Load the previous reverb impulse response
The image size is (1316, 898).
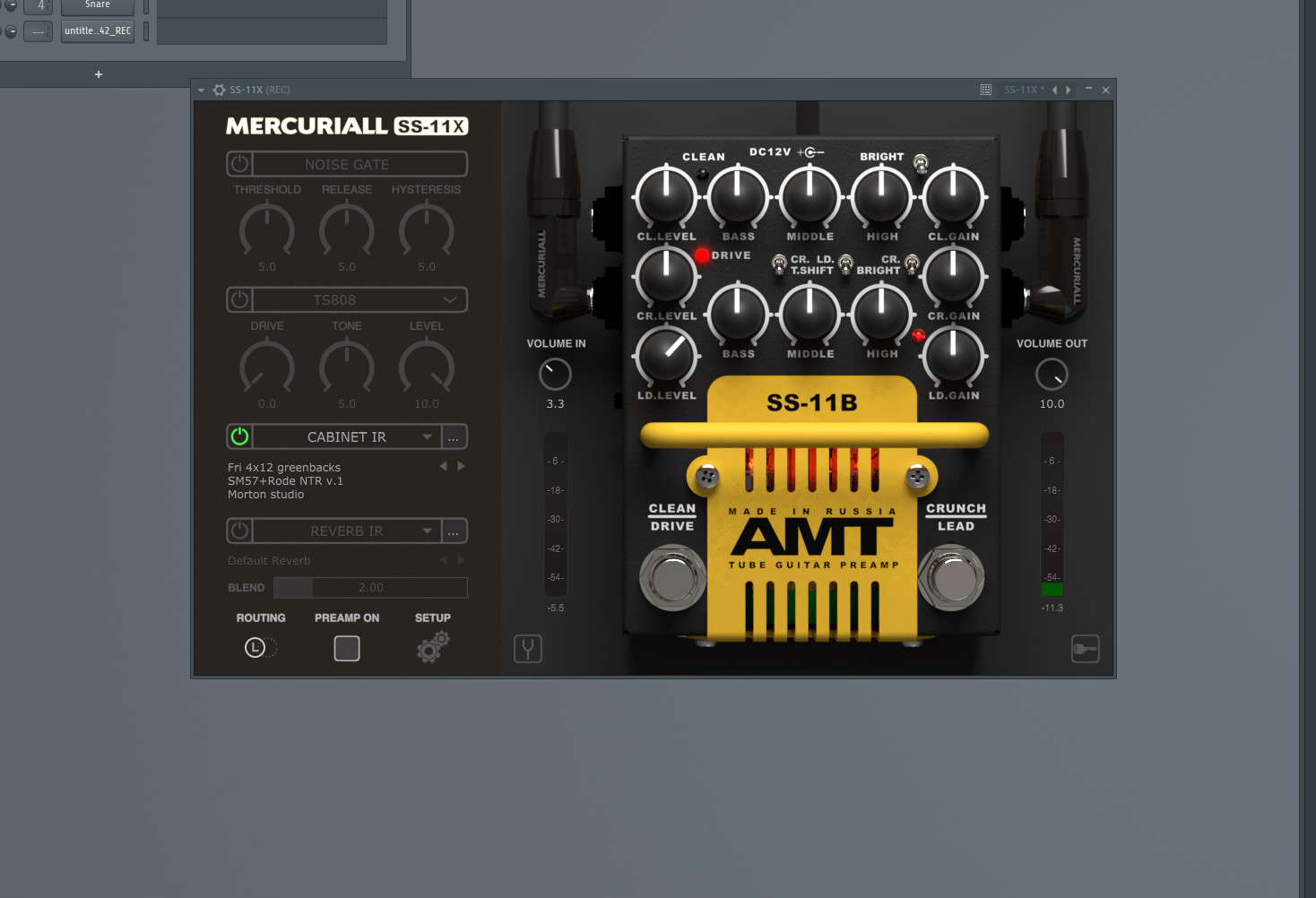point(443,560)
